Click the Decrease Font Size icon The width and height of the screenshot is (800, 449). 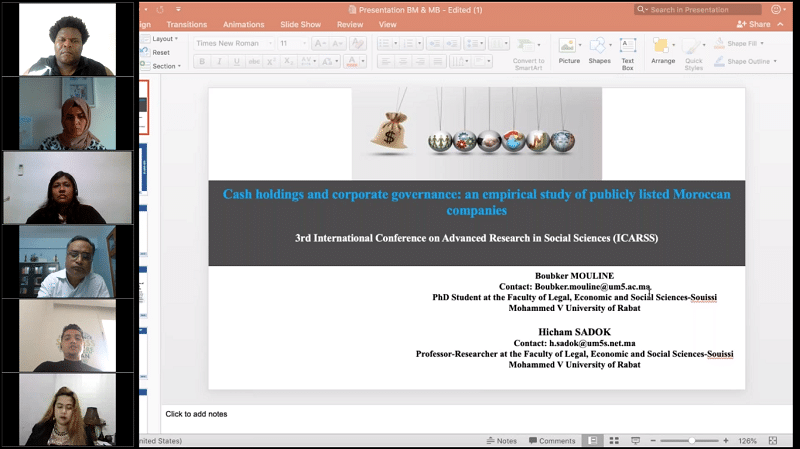click(x=337, y=43)
